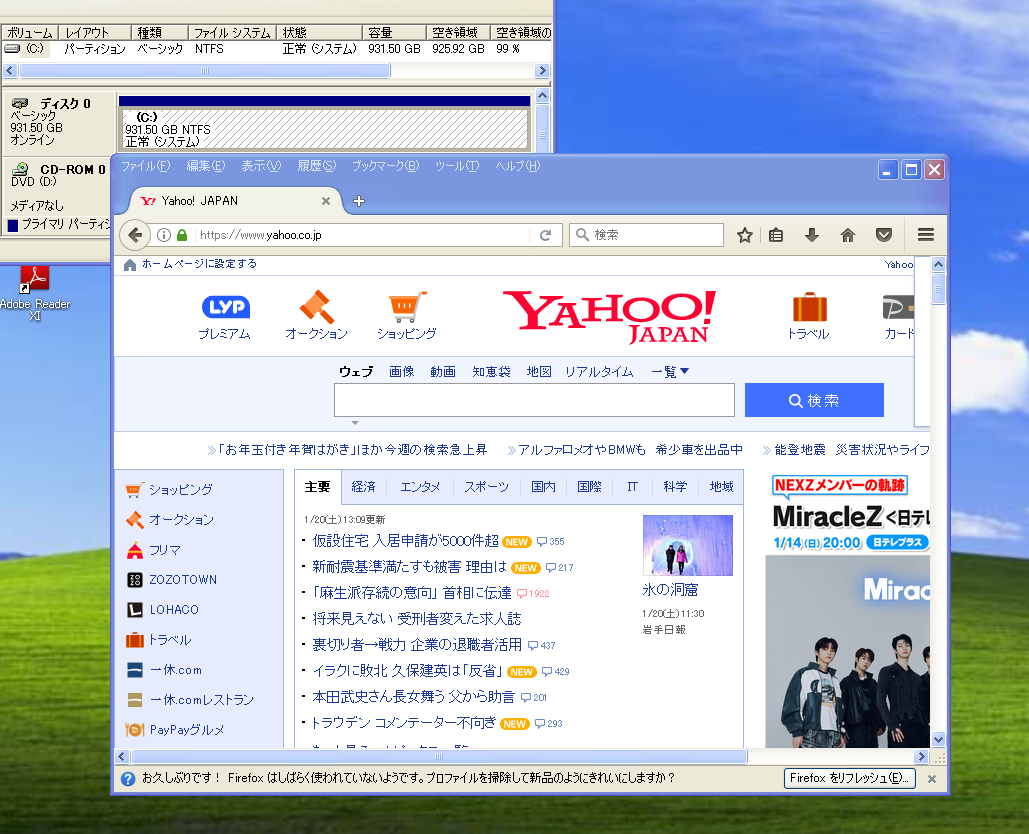
Task: Expand the 一覧 dropdown in search categories
Action: (669, 372)
